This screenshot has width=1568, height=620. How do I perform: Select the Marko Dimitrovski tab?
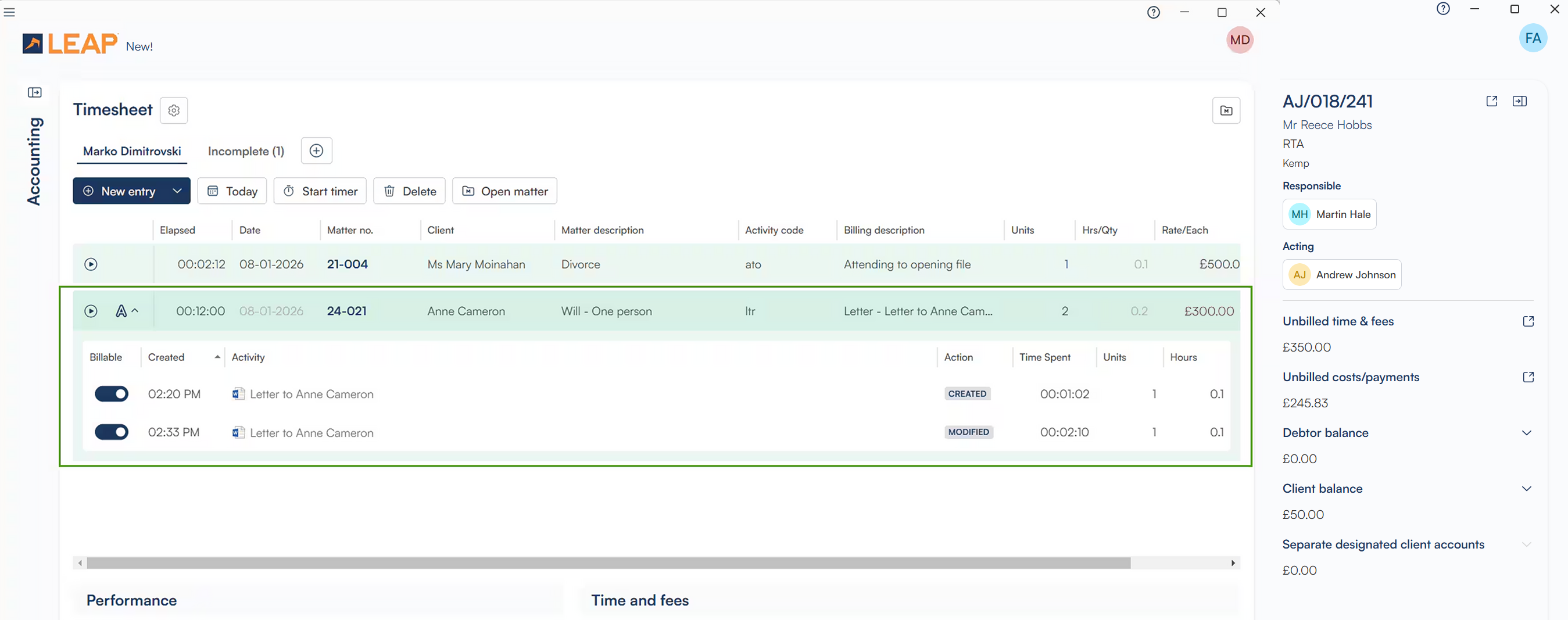(132, 151)
